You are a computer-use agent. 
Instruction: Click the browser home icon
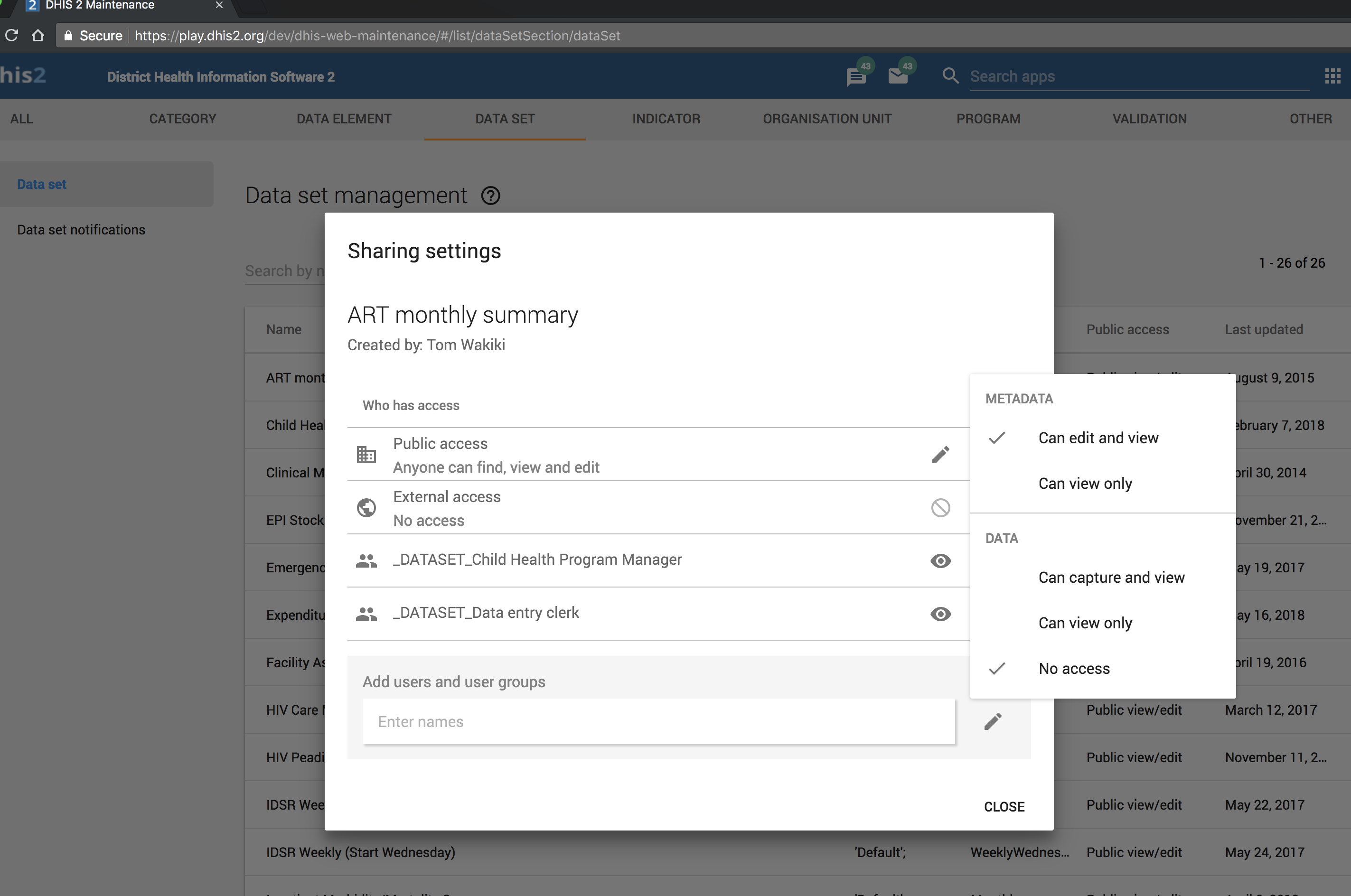pos(38,36)
